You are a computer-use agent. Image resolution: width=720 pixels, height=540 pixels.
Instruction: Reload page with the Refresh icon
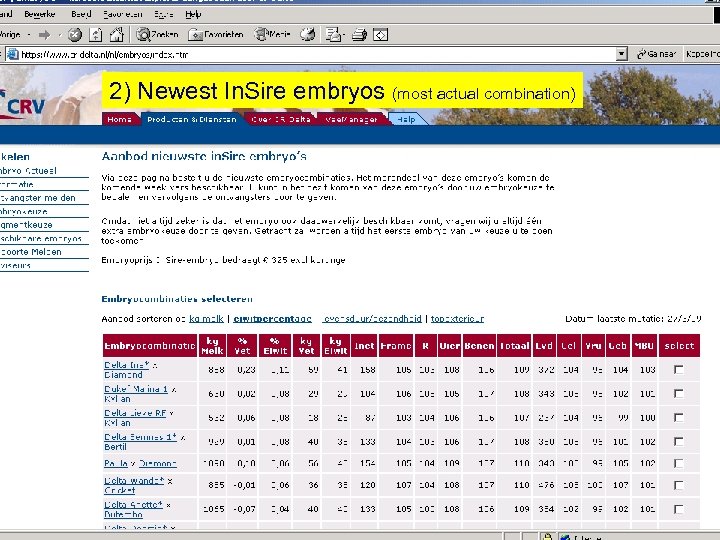coord(96,35)
